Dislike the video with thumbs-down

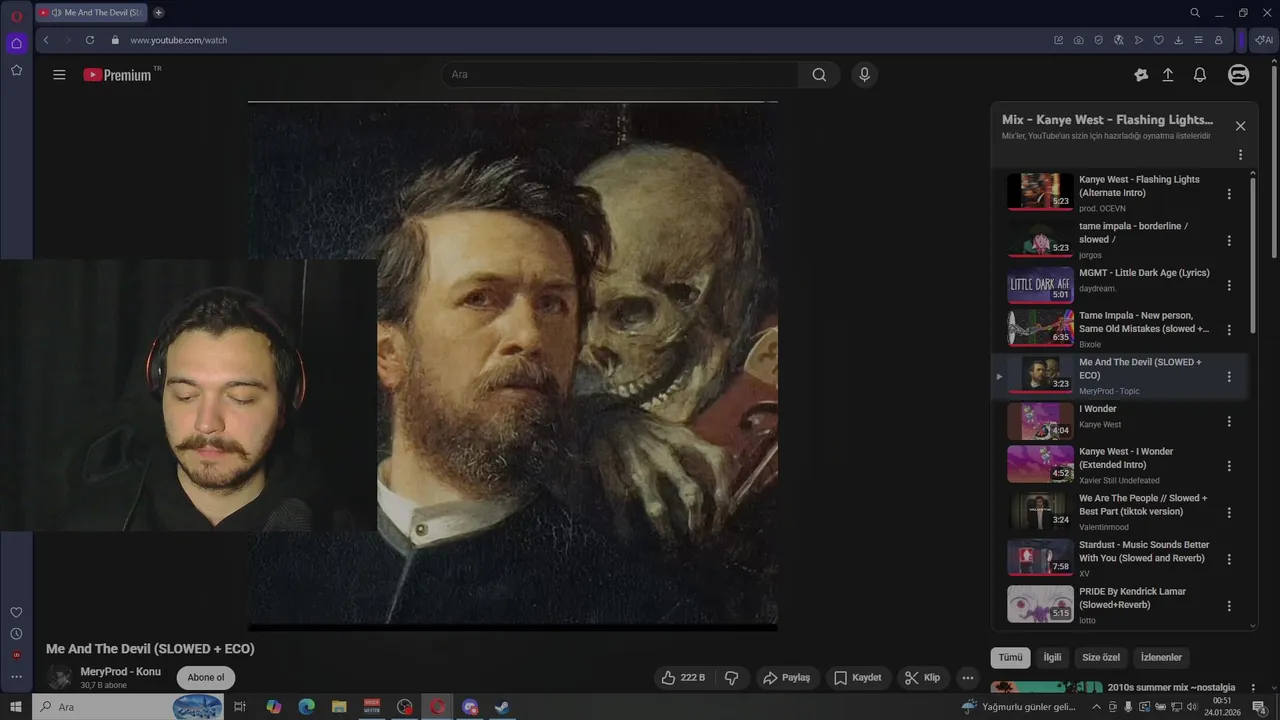(731, 678)
